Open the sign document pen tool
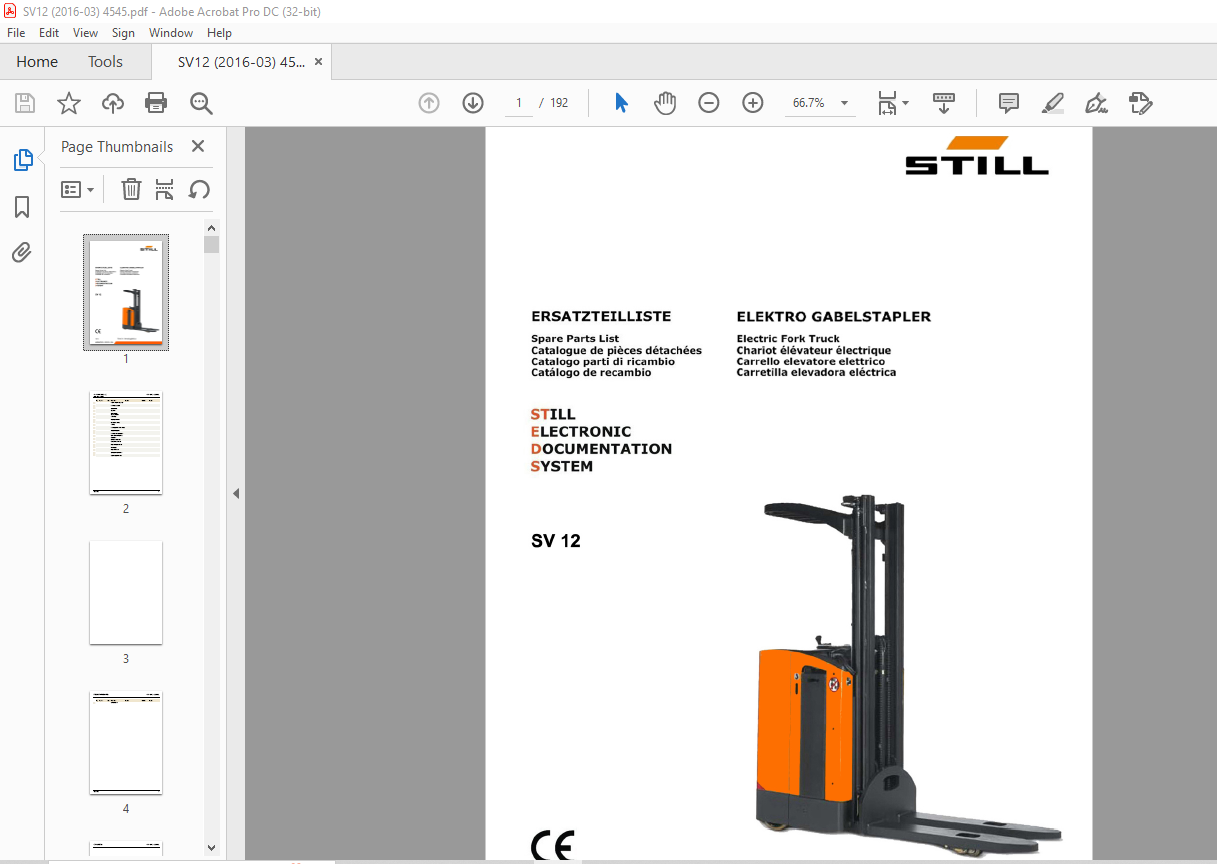Image resolution: width=1217 pixels, height=864 pixels. tap(1096, 103)
